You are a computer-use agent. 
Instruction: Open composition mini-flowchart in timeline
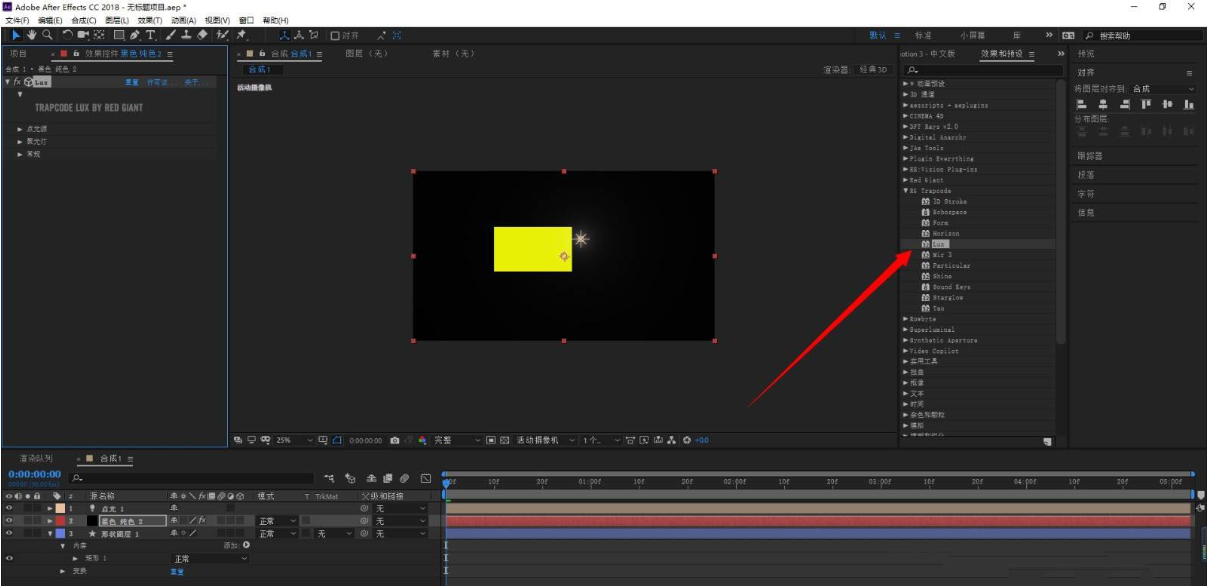329,479
